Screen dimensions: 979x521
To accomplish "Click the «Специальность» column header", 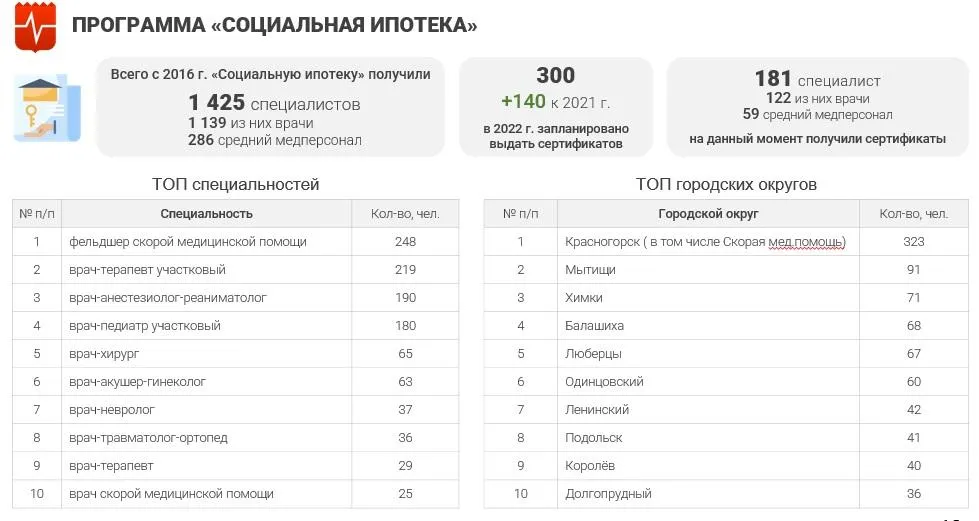I will (x=207, y=214).
